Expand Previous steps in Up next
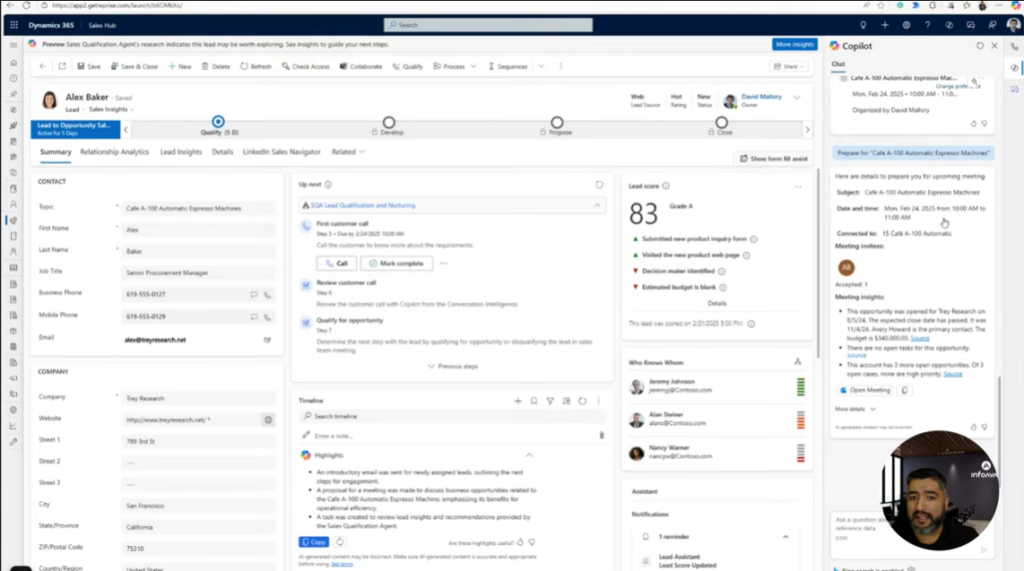 point(452,366)
